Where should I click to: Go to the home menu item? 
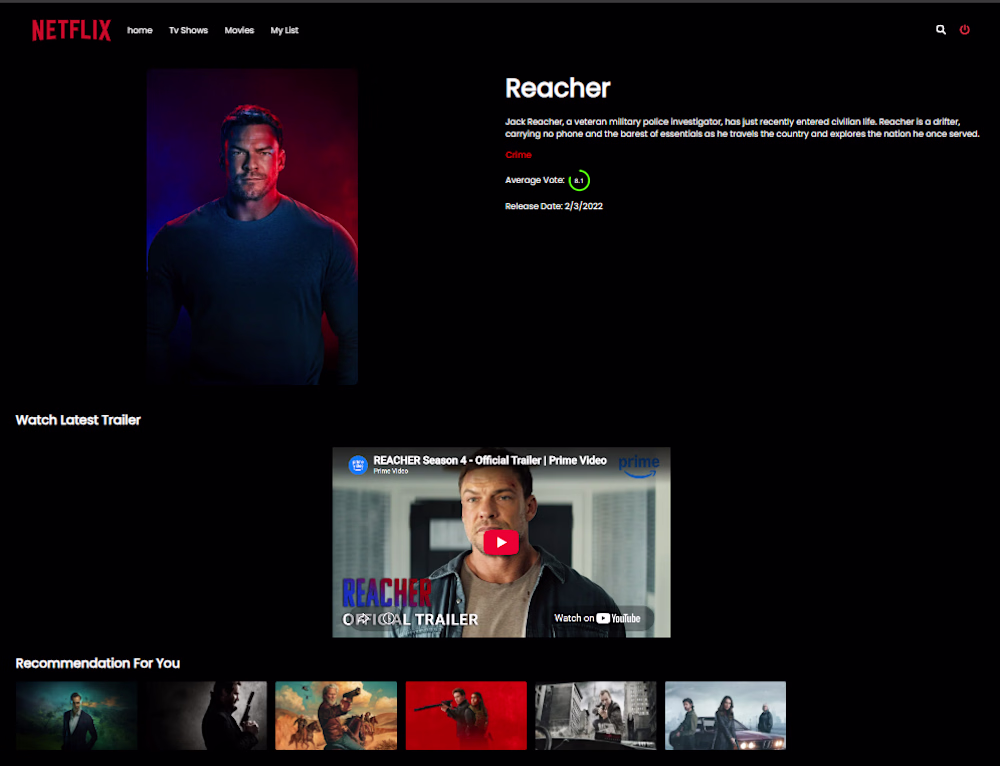click(x=140, y=30)
